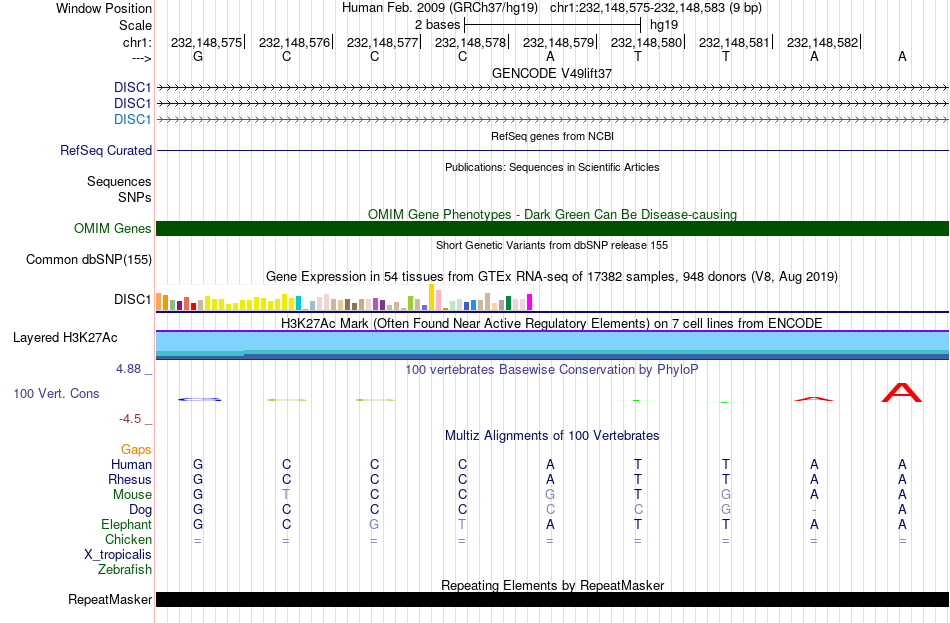Open the 100 Vert. Cons track label

coord(56,393)
